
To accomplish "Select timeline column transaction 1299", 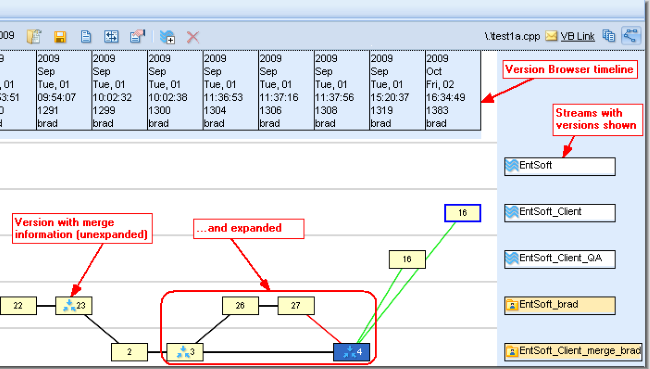I will (x=119, y=90).
